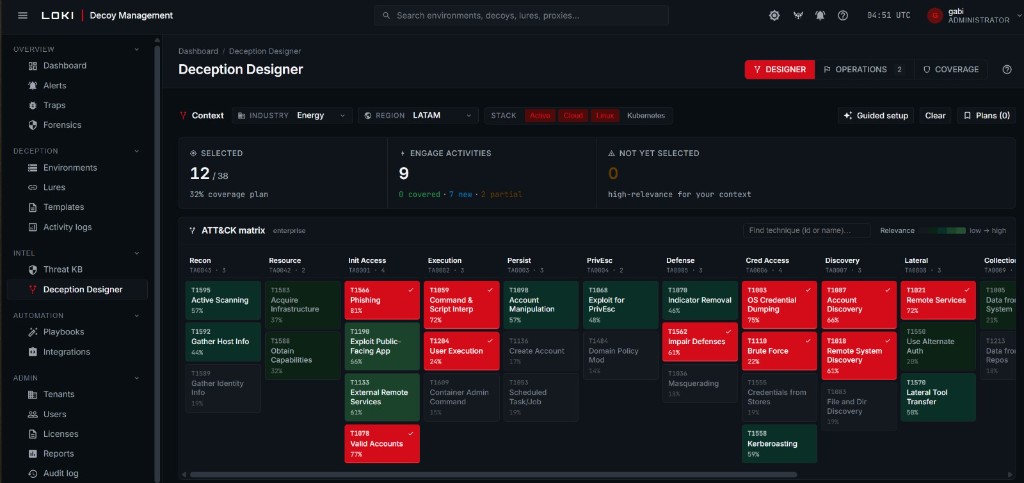1024x483 pixels.
Task: Click gabi's user avatar
Action: (935, 15)
